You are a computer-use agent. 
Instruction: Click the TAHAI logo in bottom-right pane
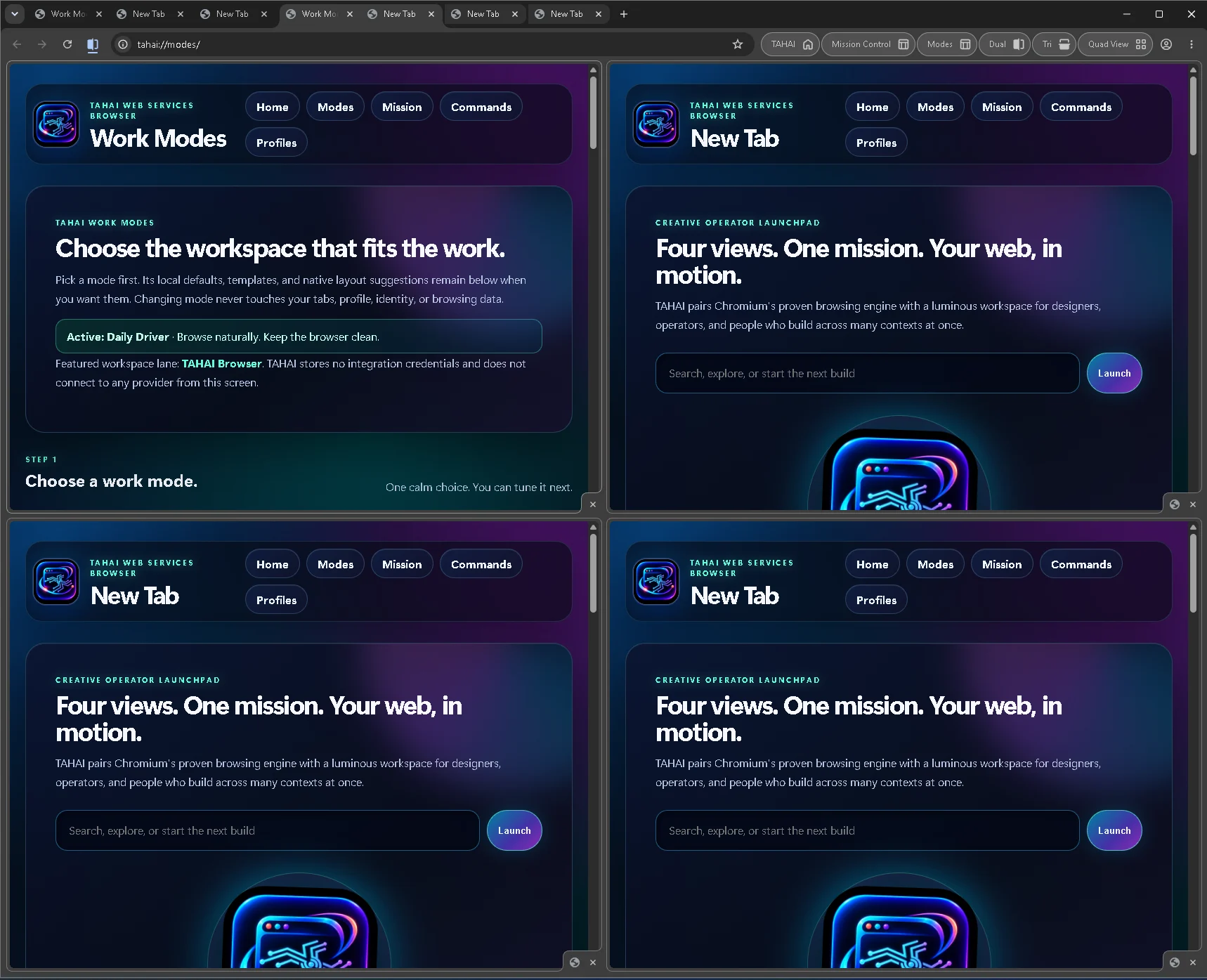coord(656,582)
